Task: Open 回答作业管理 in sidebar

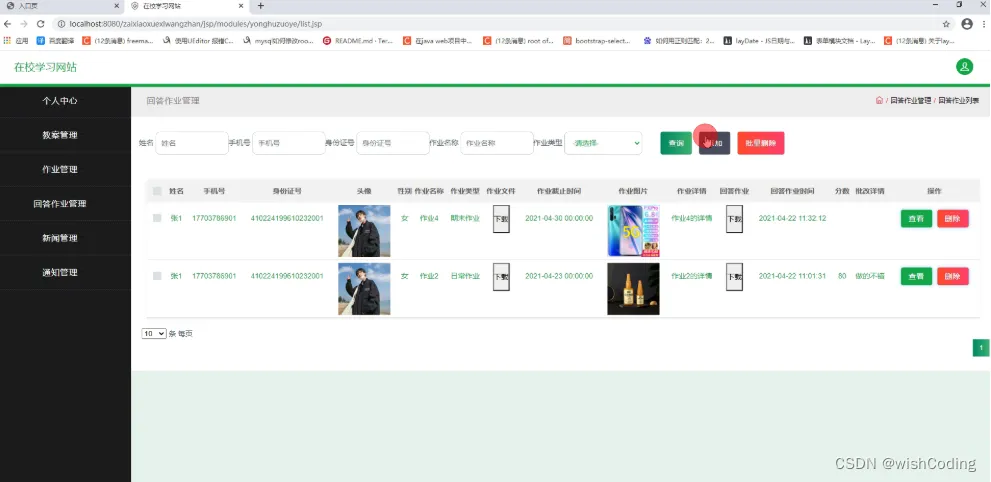Action: (x=60, y=203)
